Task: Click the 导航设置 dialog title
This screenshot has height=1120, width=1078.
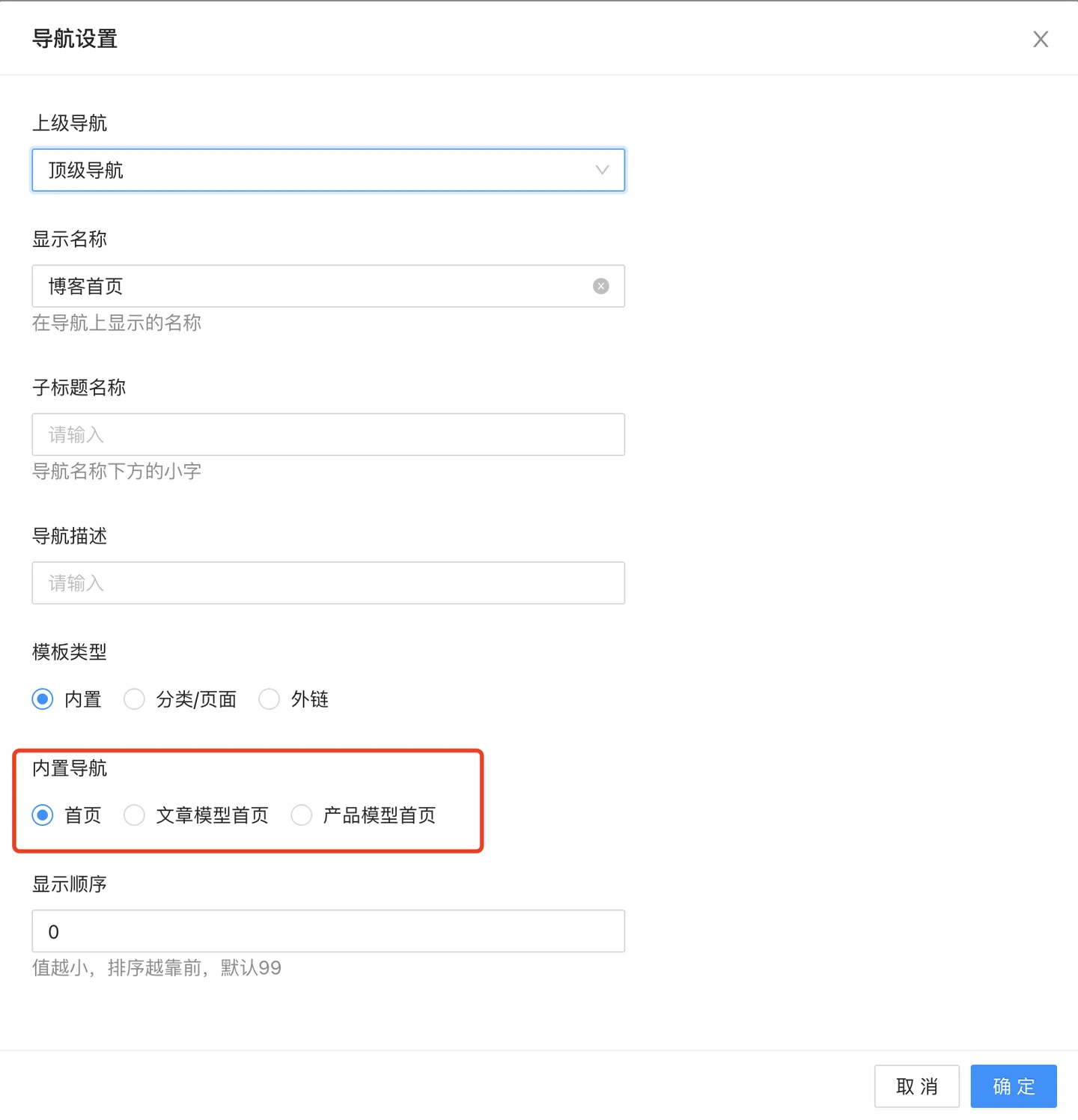Action: pos(75,39)
